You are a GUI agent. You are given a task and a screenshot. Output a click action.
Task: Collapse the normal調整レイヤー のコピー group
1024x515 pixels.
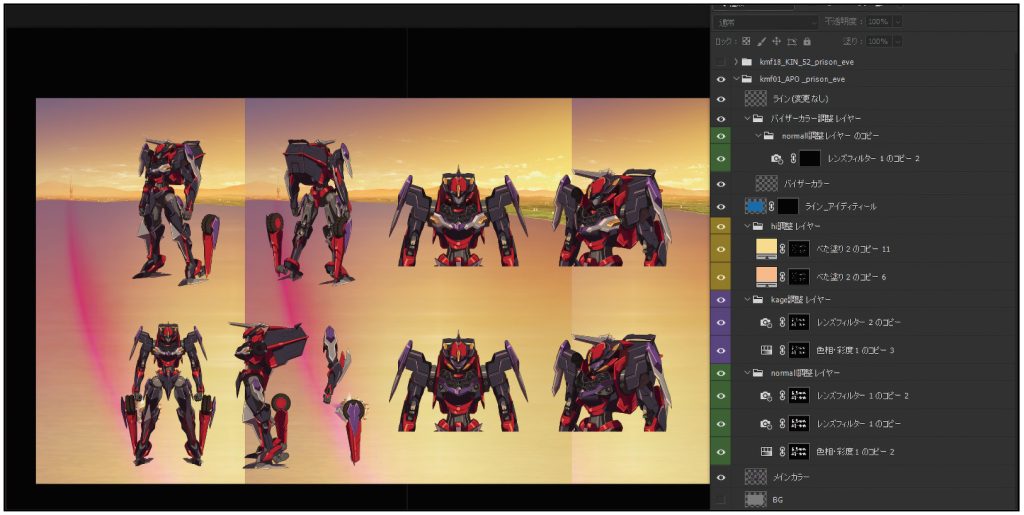pyautogui.click(x=759, y=136)
